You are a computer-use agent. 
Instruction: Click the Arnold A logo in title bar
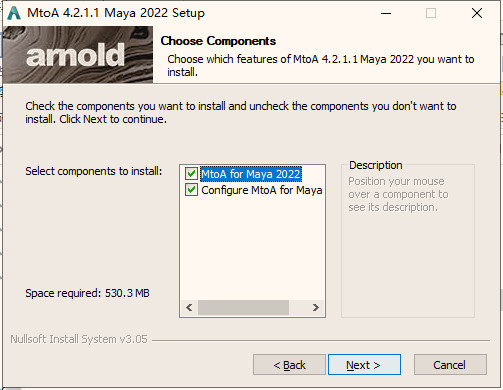14,13
